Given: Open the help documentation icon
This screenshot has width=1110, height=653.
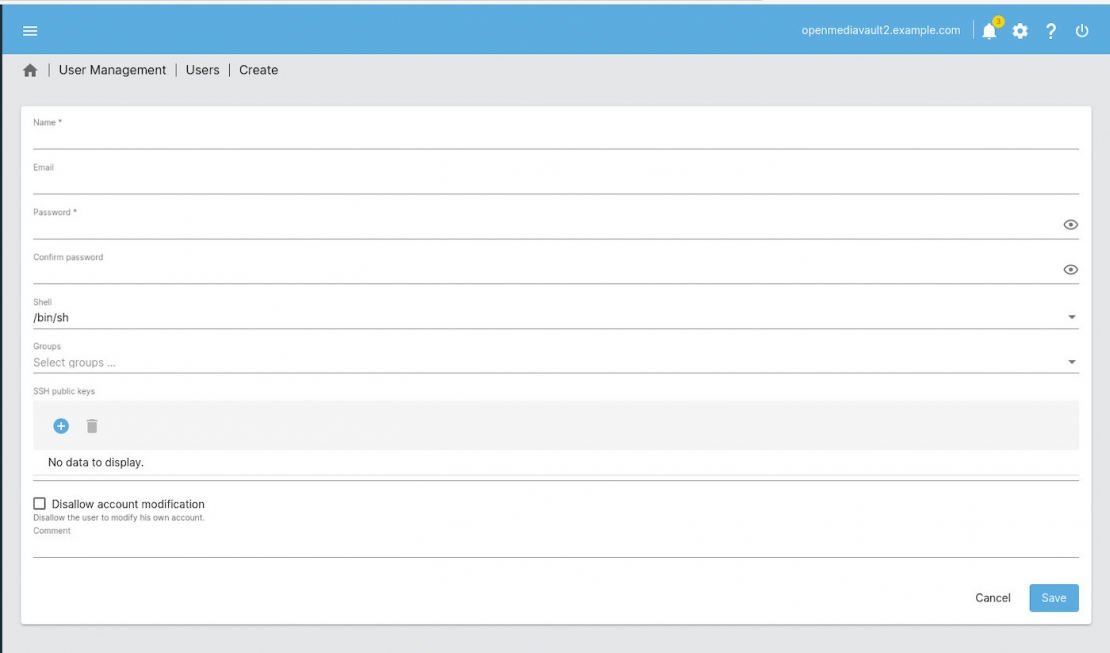Looking at the screenshot, I should (1050, 31).
